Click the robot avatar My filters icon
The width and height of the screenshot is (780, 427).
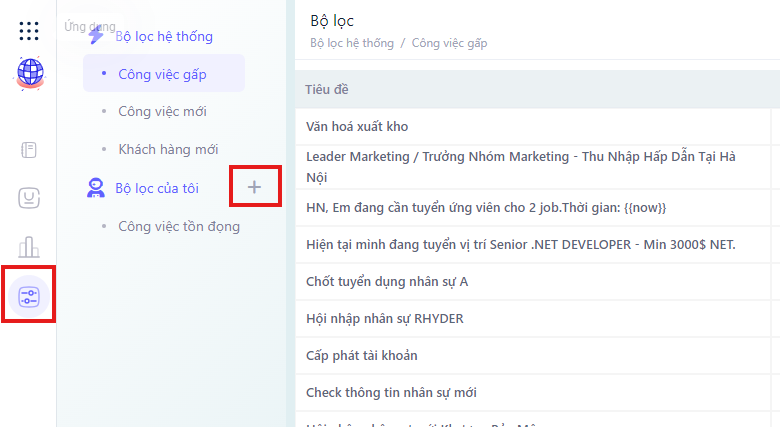click(96, 188)
